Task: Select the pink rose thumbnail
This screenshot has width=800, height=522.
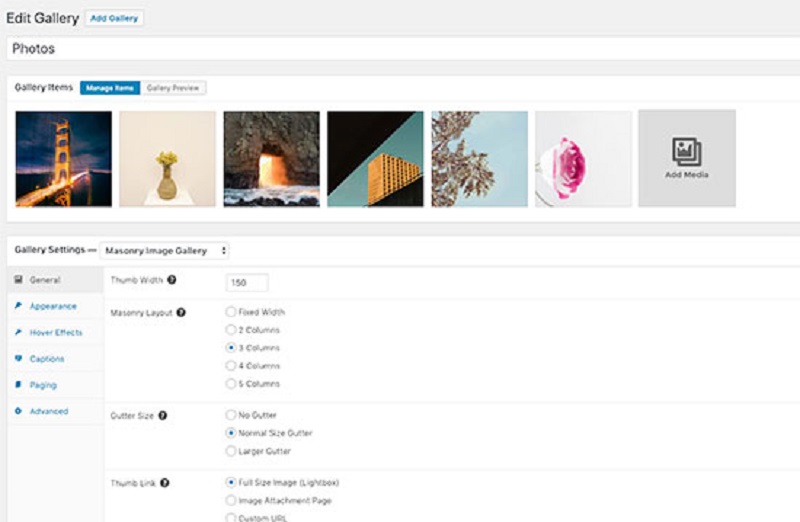Action: [583, 158]
